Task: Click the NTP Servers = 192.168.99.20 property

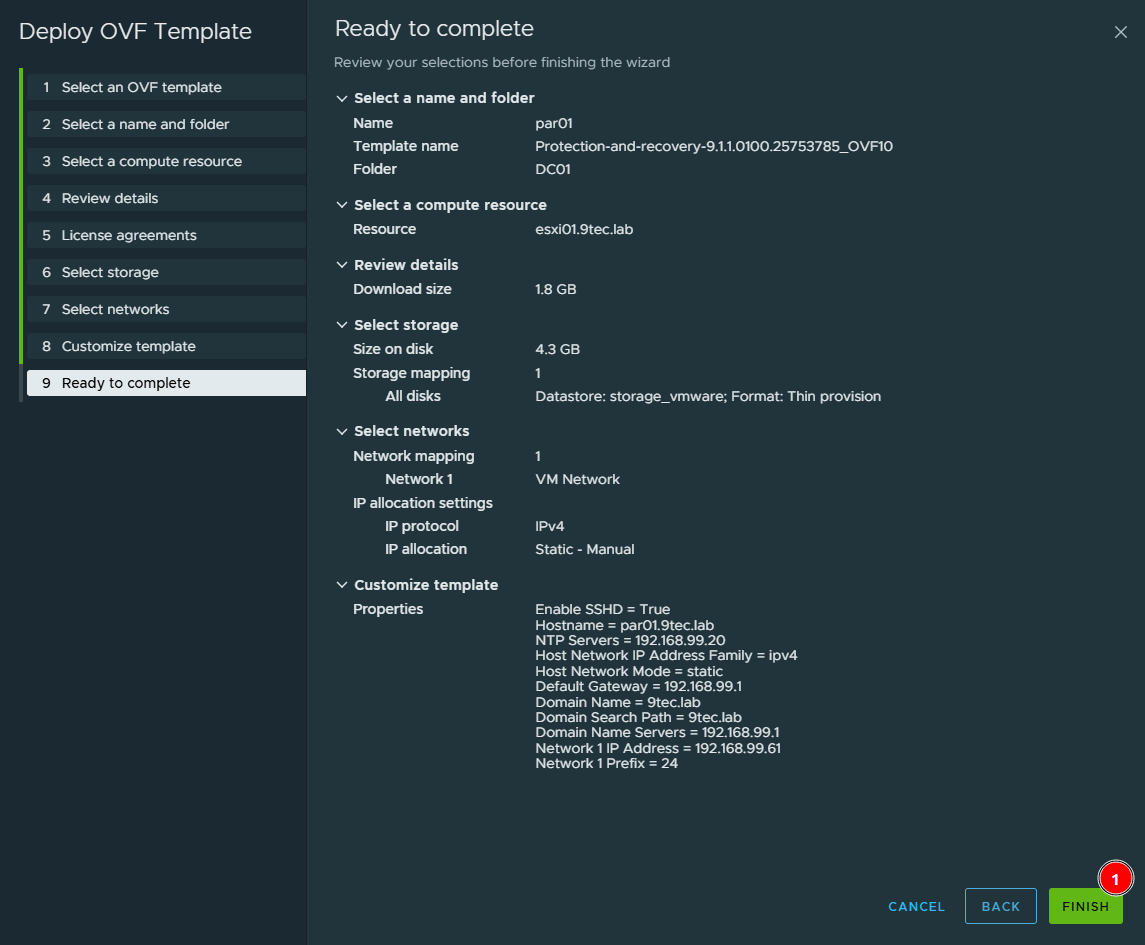Action: [630, 640]
